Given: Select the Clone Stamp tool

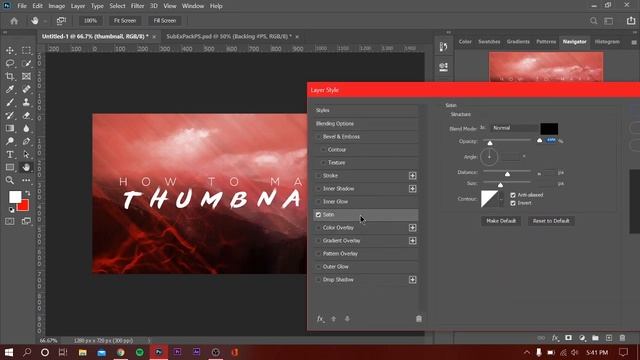Looking at the screenshot, I should pyautogui.click(x=26, y=102).
